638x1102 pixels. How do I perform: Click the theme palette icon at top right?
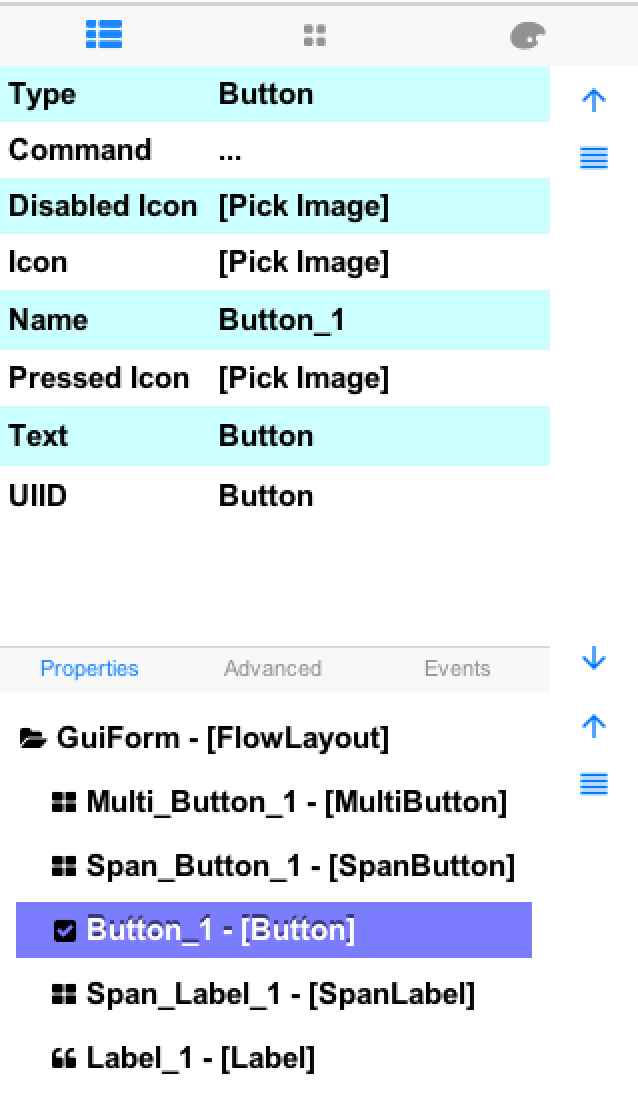527,35
